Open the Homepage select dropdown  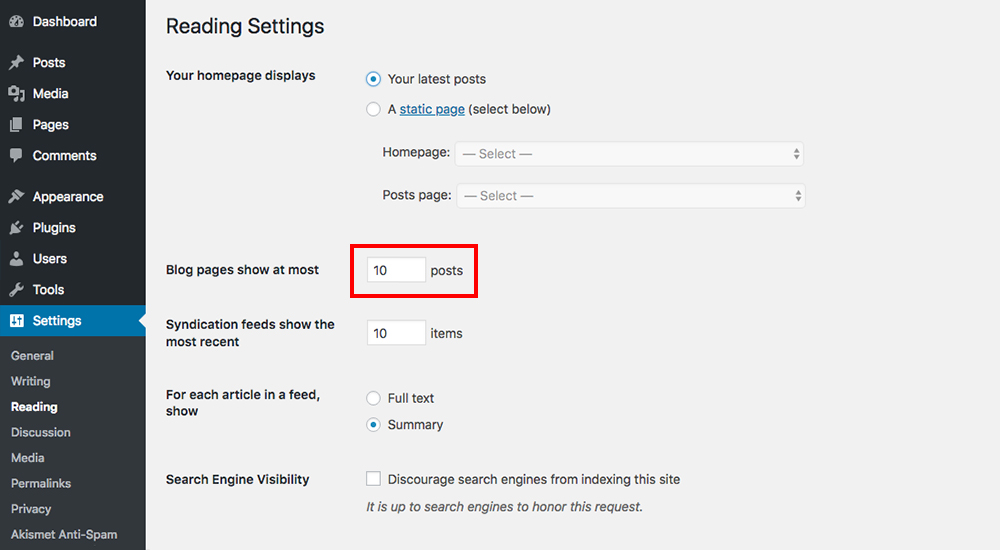point(629,154)
